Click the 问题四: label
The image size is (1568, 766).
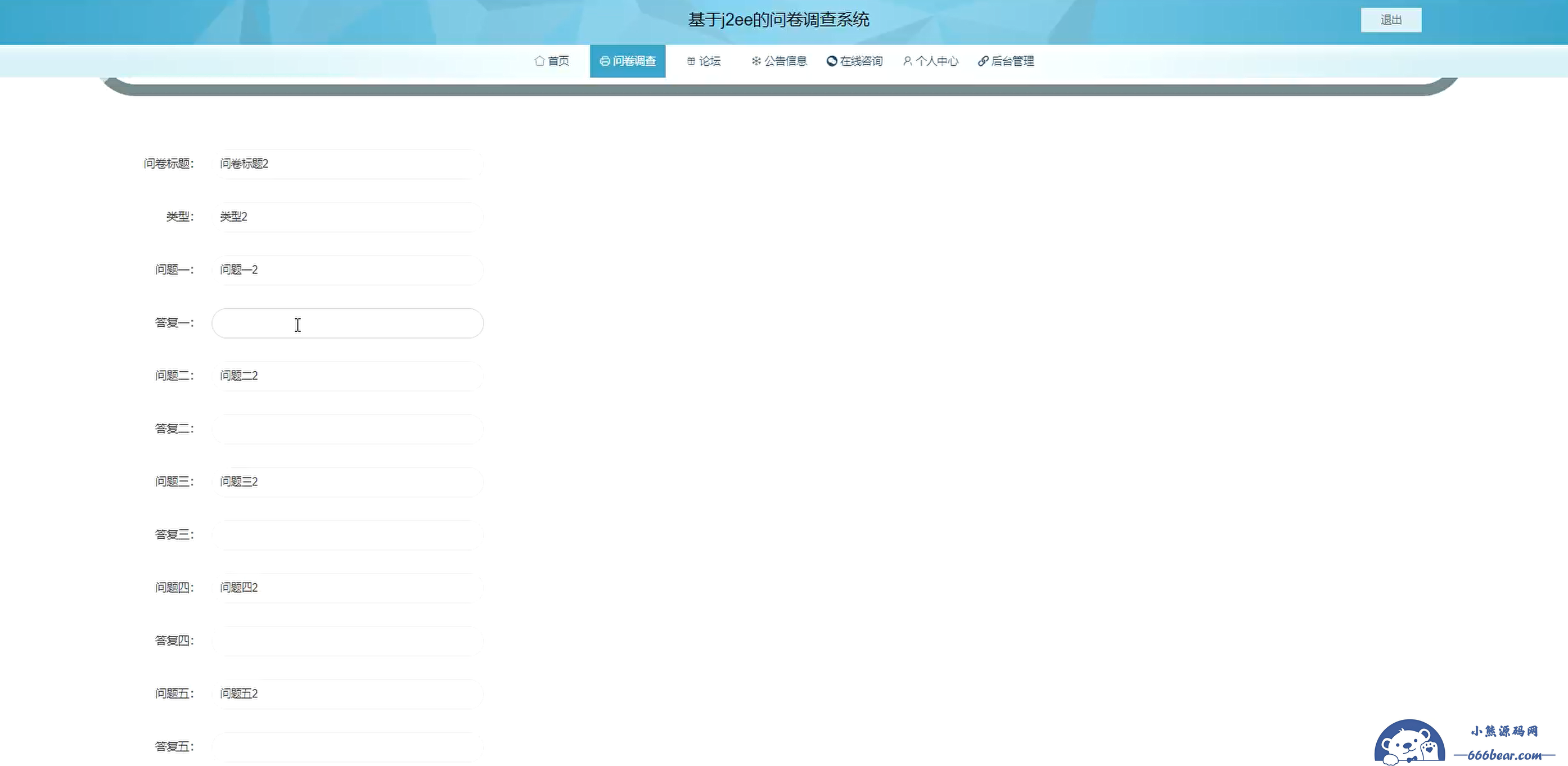tap(174, 587)
